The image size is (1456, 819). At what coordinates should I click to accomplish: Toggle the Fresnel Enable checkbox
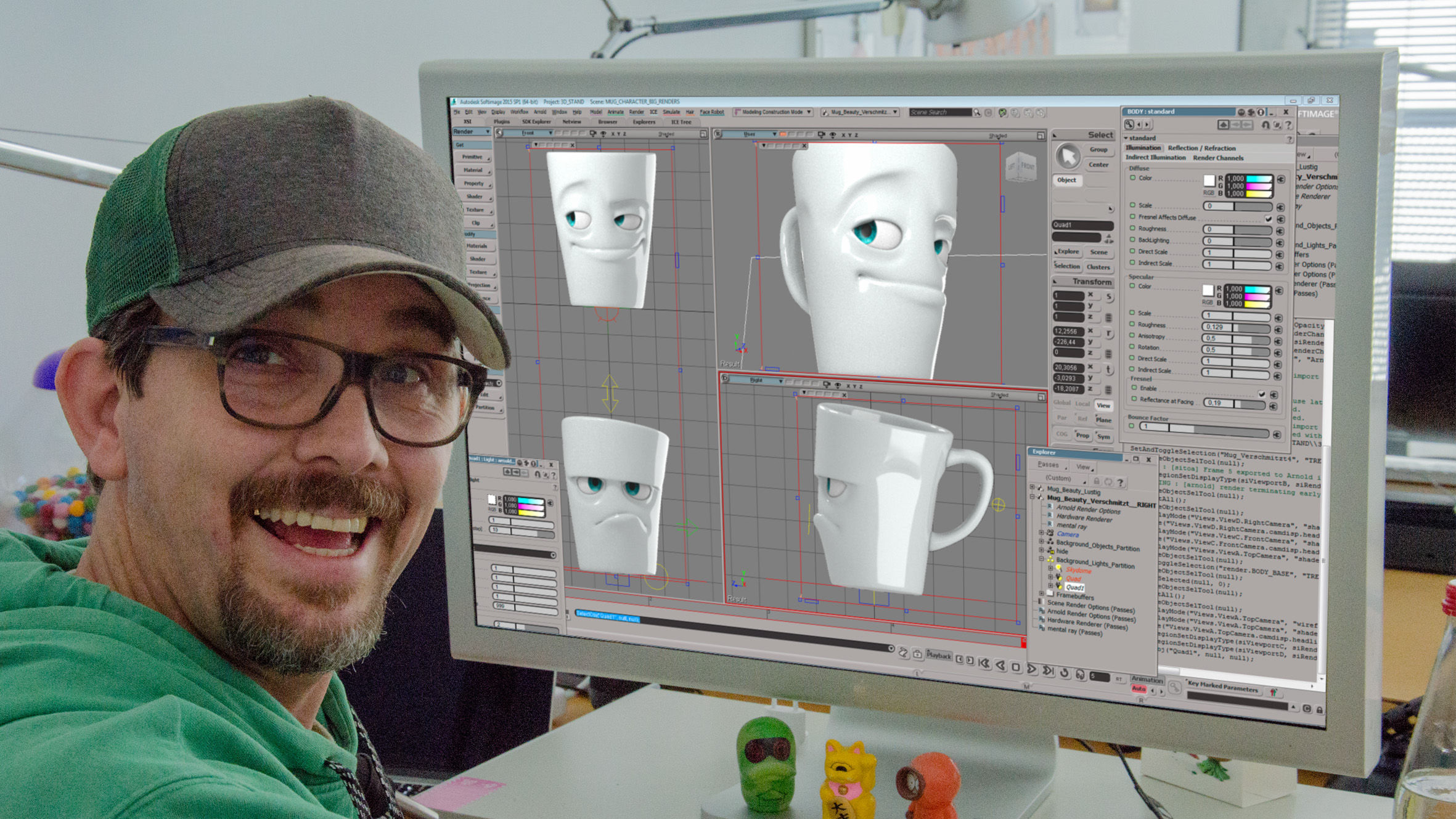[x=1261, y=394]
